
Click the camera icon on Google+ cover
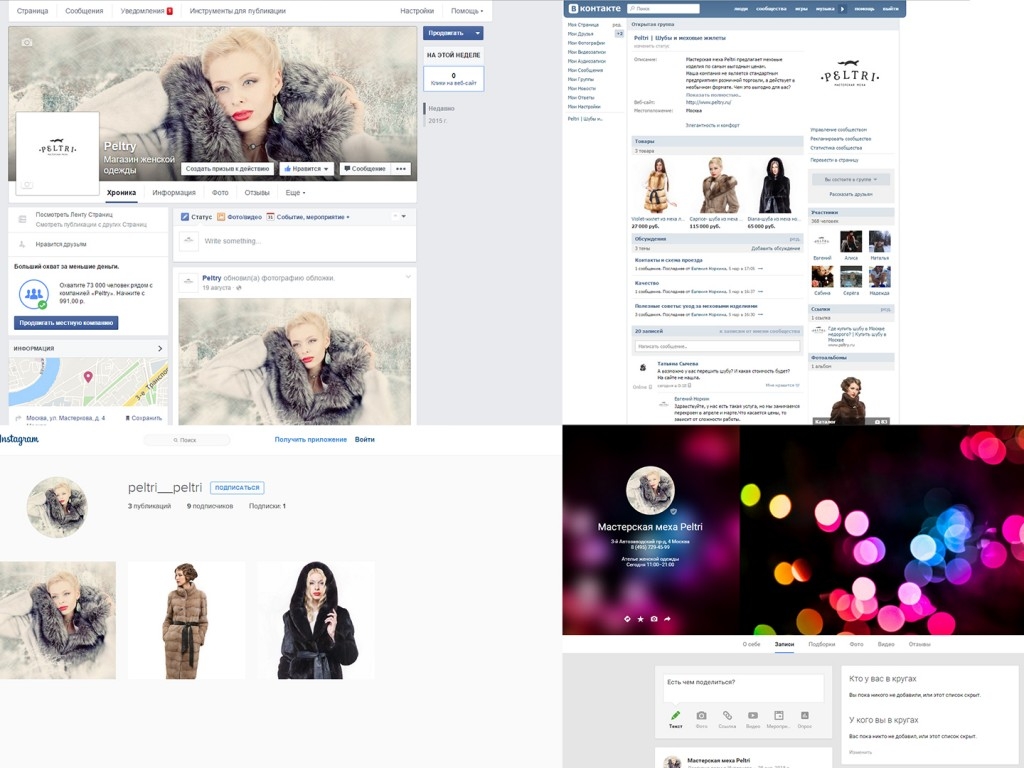[x=654, y=618]
